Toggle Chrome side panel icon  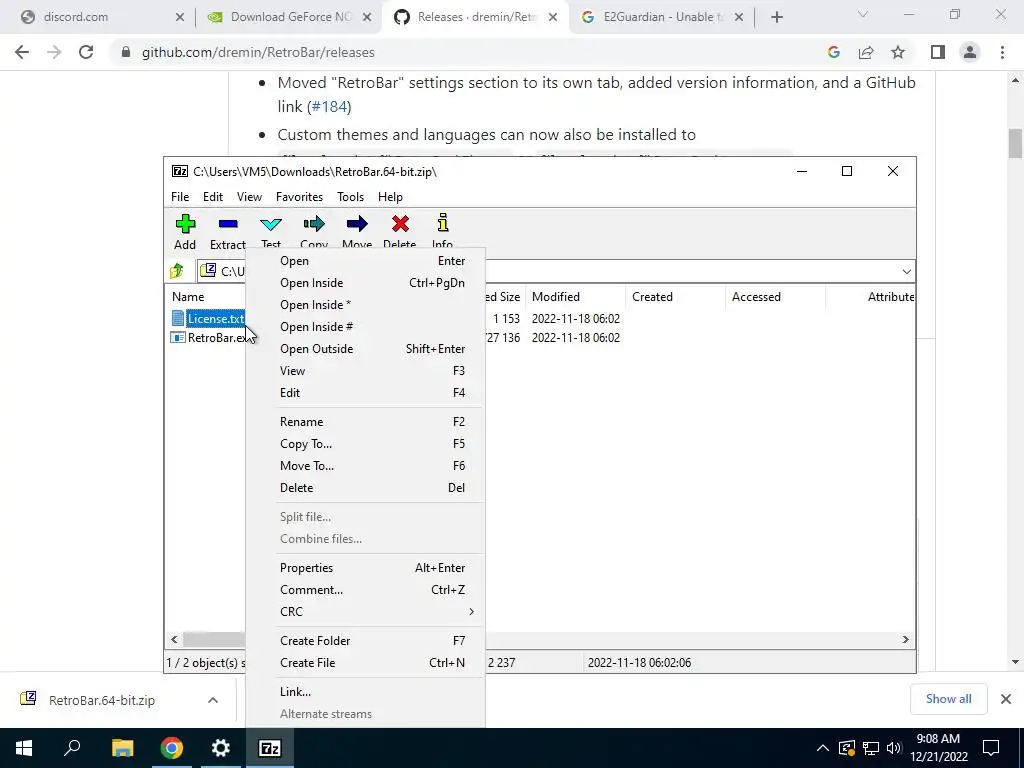(938, 52)
